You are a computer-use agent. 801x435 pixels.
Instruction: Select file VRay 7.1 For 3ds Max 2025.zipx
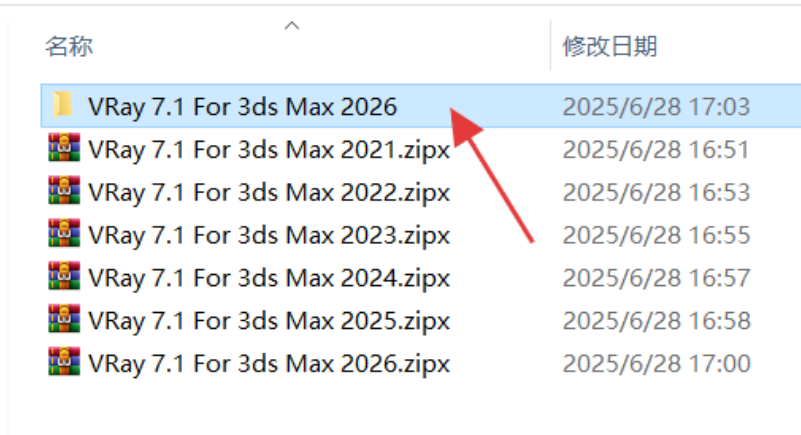pyautogui.click(x=269, y=321)
